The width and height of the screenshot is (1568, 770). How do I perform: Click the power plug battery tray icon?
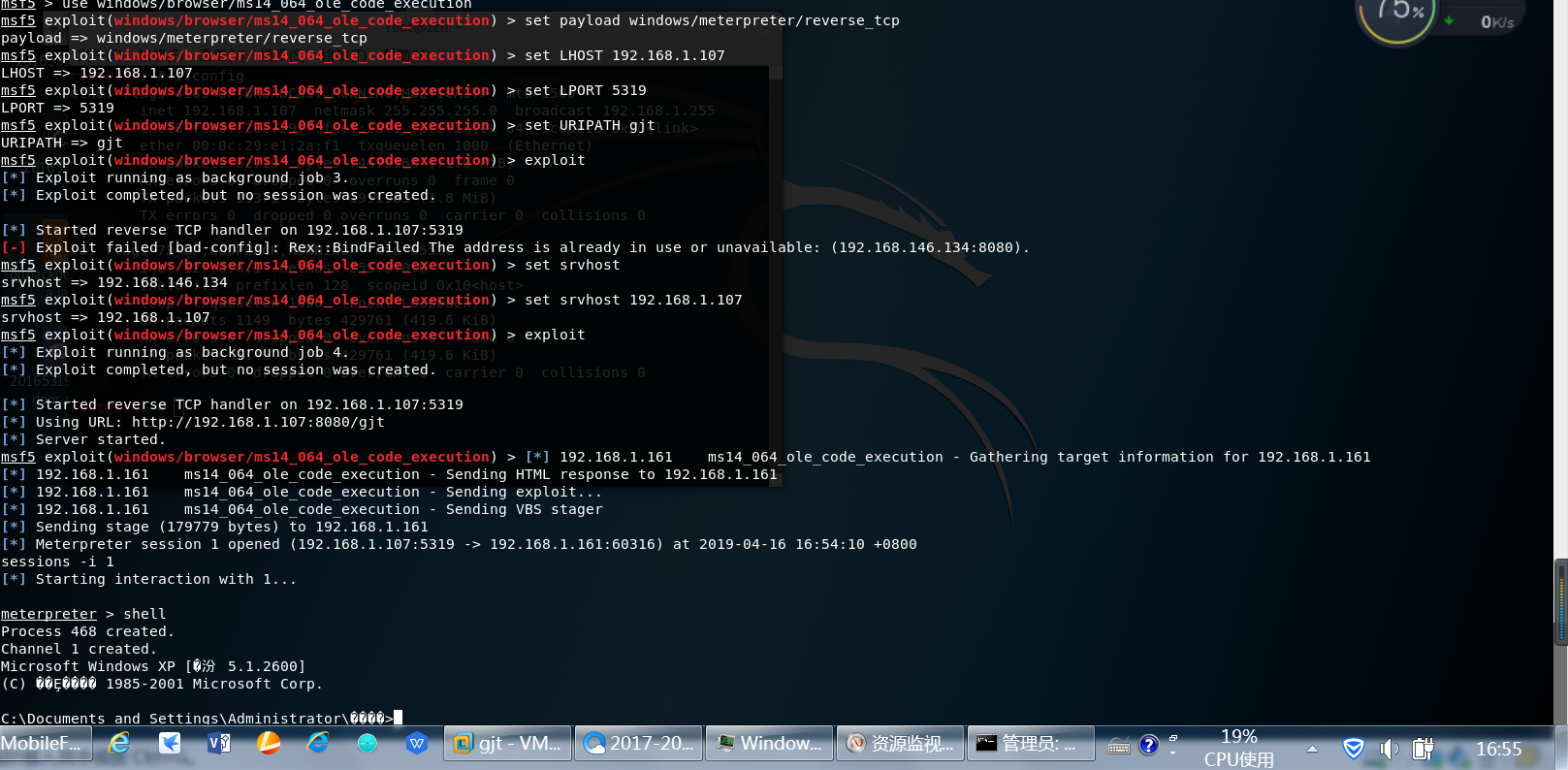coord(1423,748)
